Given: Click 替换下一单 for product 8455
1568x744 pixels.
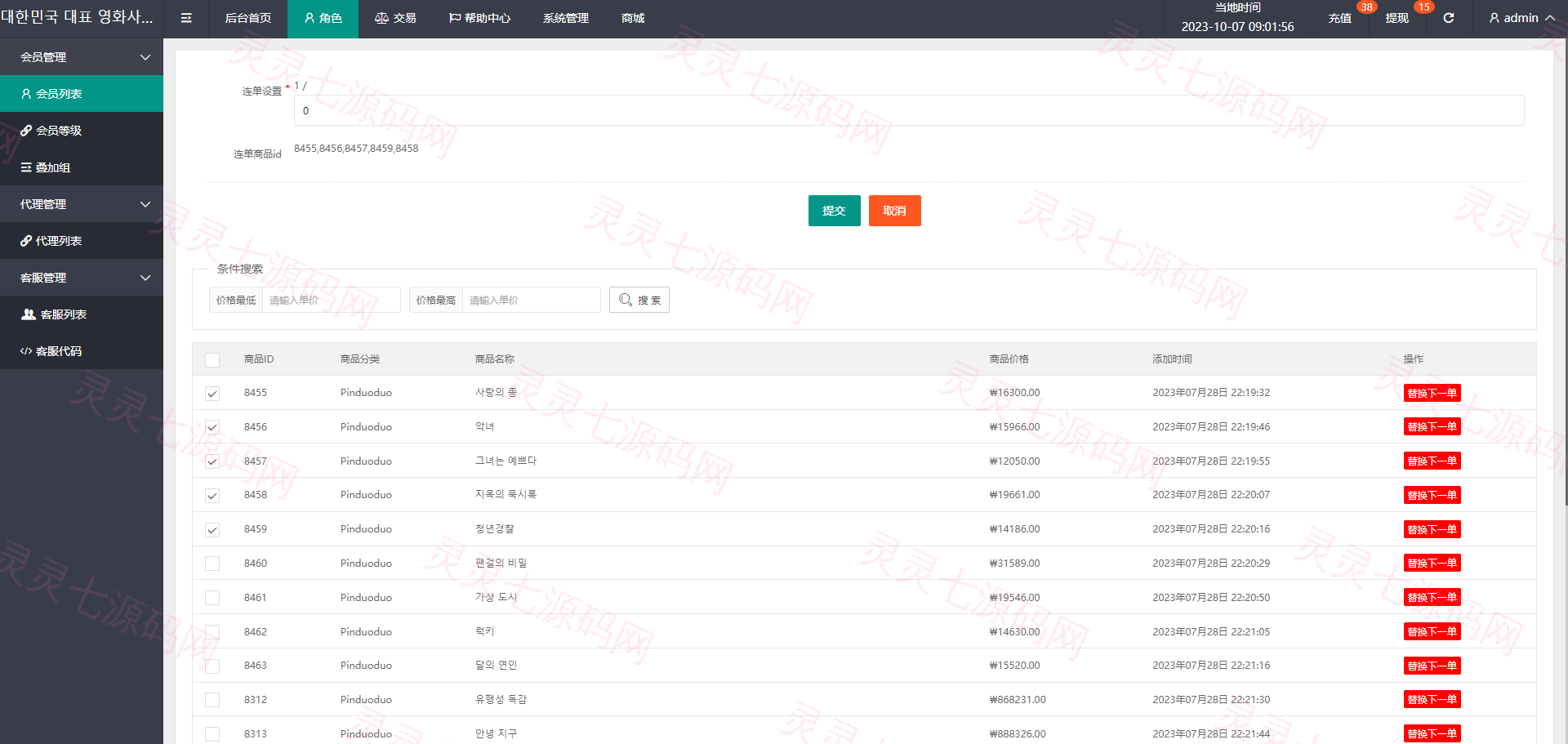Looking at the screenshot, I should 1432,393.
